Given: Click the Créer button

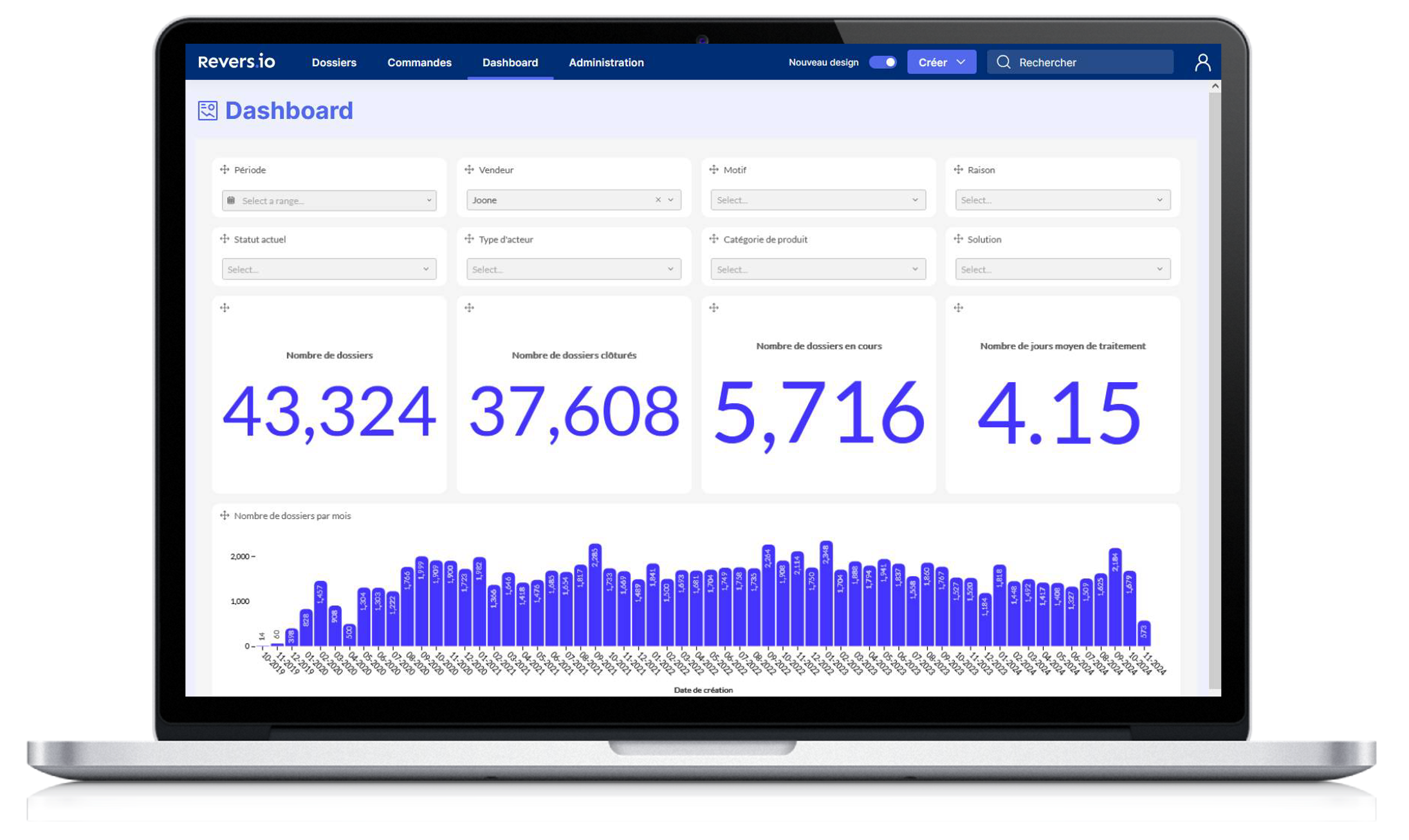Looking at the screenshot, I should tap(941, 62).
